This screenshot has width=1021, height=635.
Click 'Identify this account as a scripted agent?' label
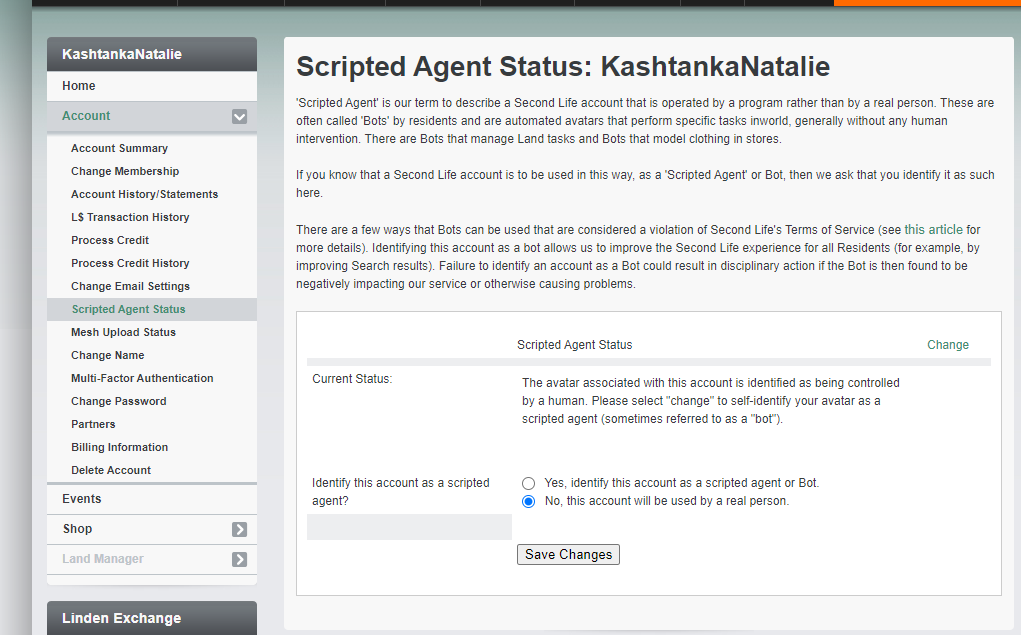pyautogui.click(x=400, y=492)
